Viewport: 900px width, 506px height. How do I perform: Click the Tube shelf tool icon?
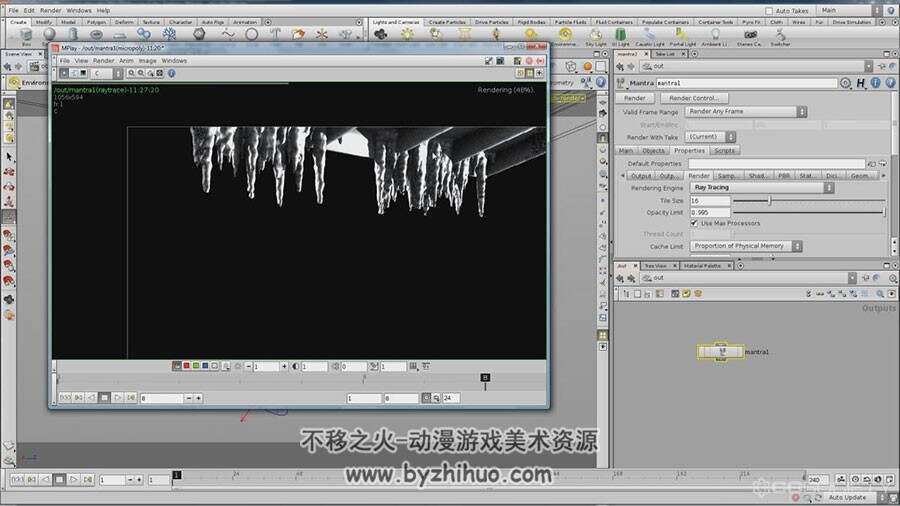coord(73,34)
